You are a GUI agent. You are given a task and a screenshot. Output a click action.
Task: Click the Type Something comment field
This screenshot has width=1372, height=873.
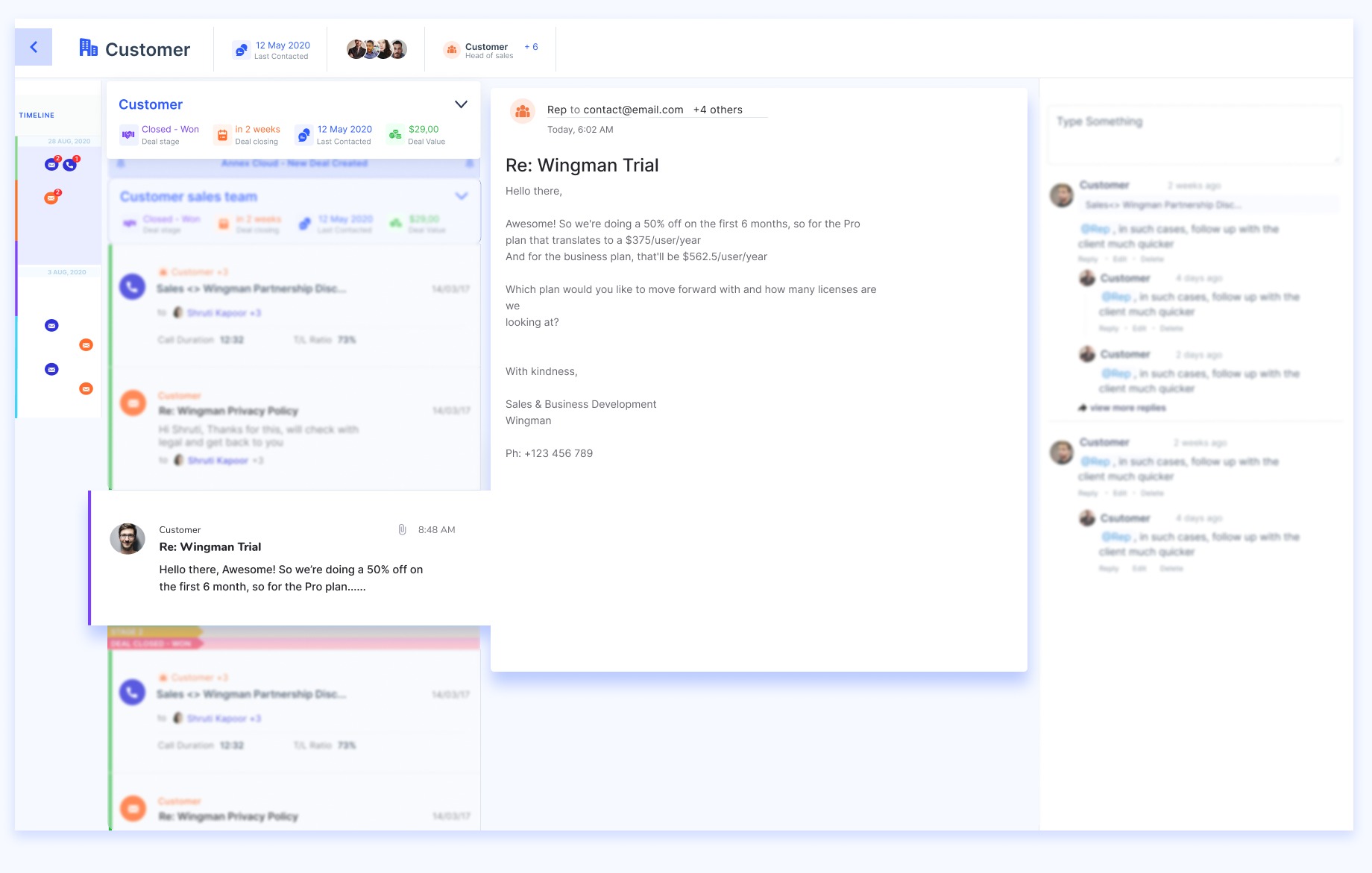pyautogui.click(x=1193, y=134)
